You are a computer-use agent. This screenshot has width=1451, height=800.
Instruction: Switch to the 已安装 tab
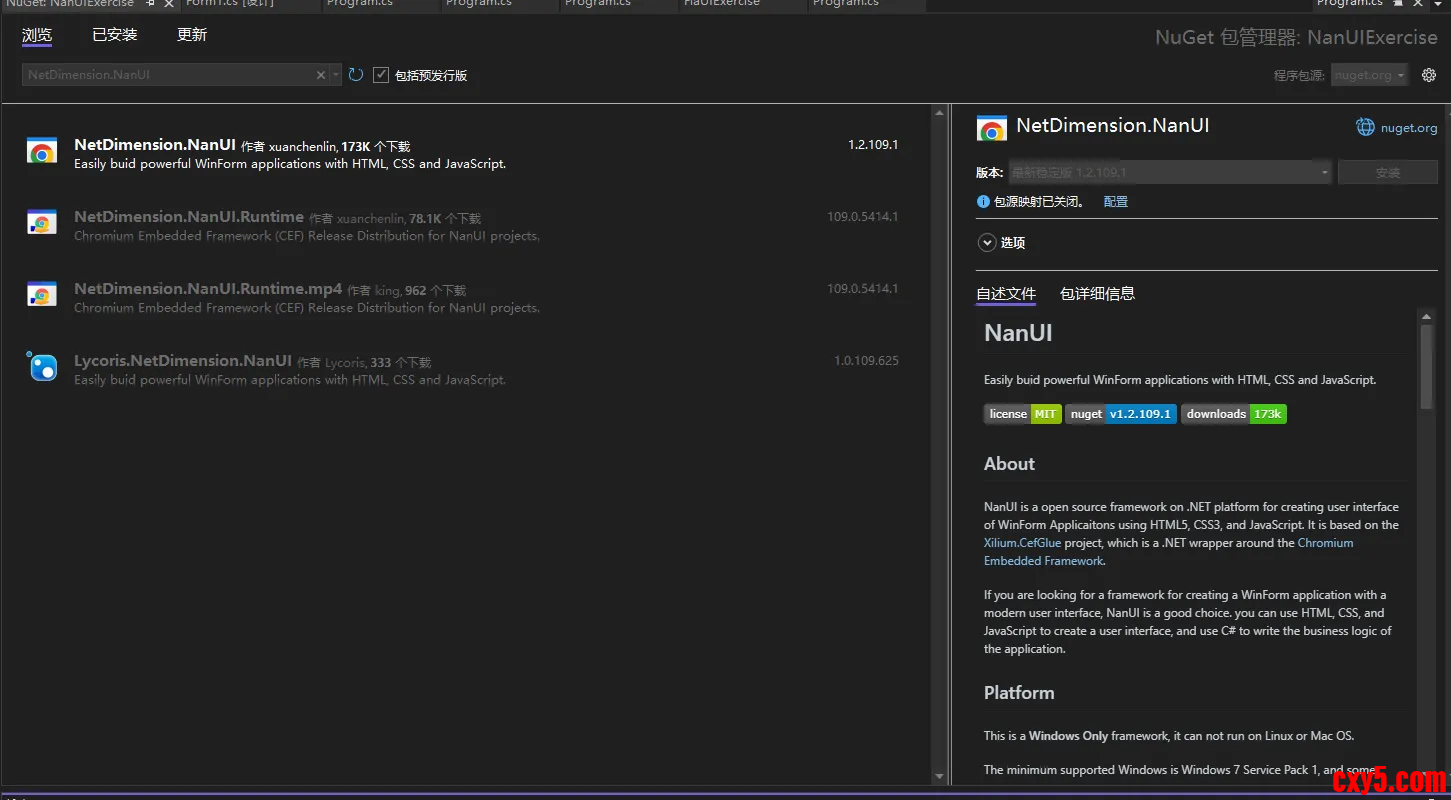[x=114, y=35]
